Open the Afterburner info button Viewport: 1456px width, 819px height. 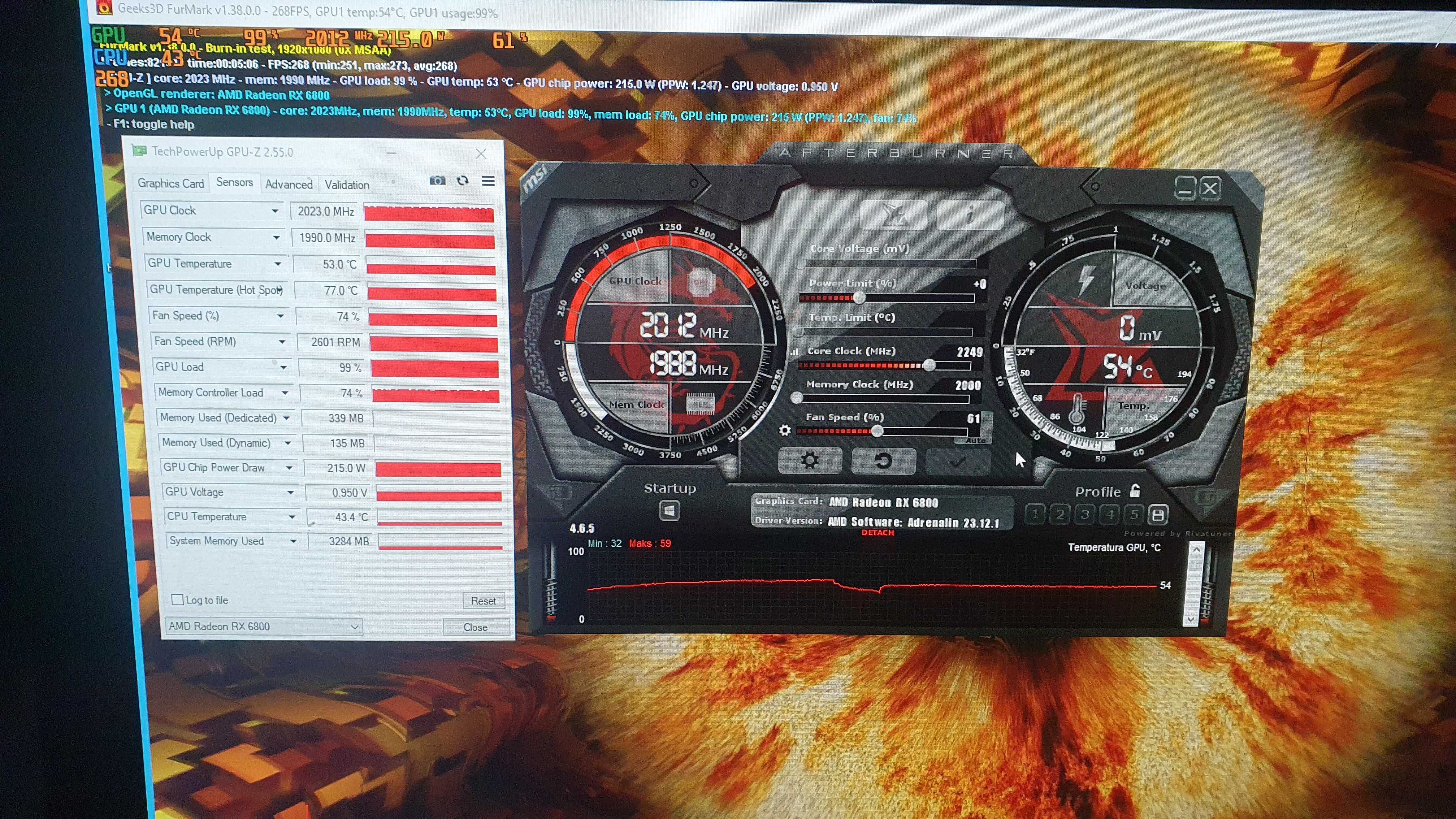[970, 215]
